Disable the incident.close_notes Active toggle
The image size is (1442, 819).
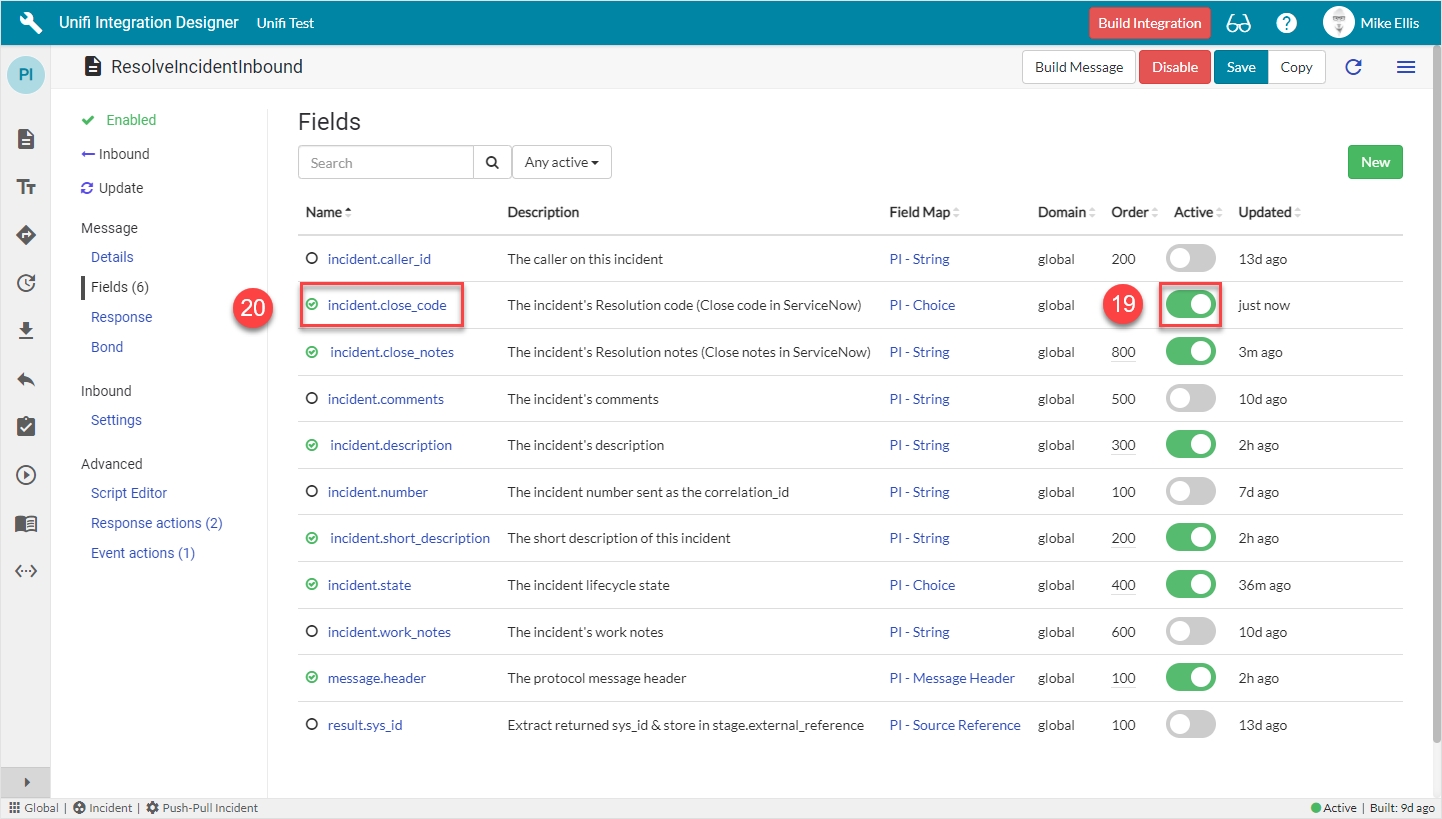(1190, 352)
